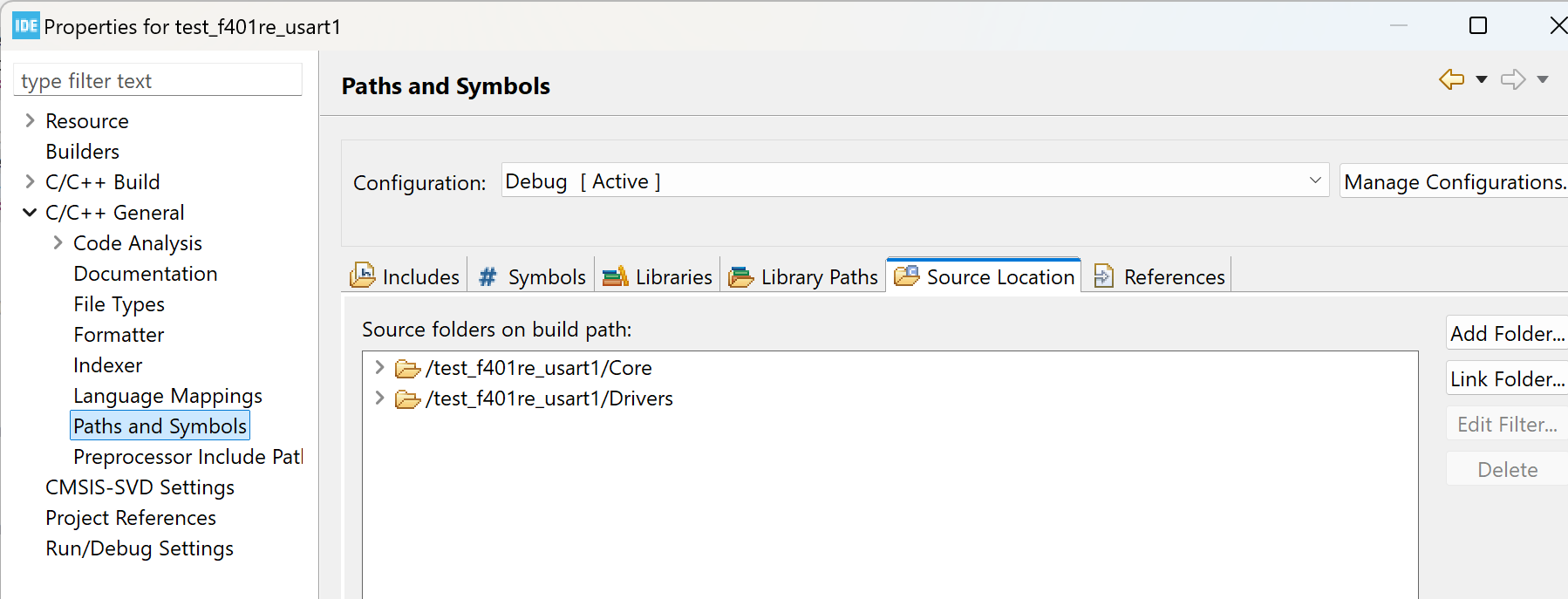Expand the Drivers source folder node
Image resolution: width=1568 pixels, height=599 pixels.
(x=379, y=398)
